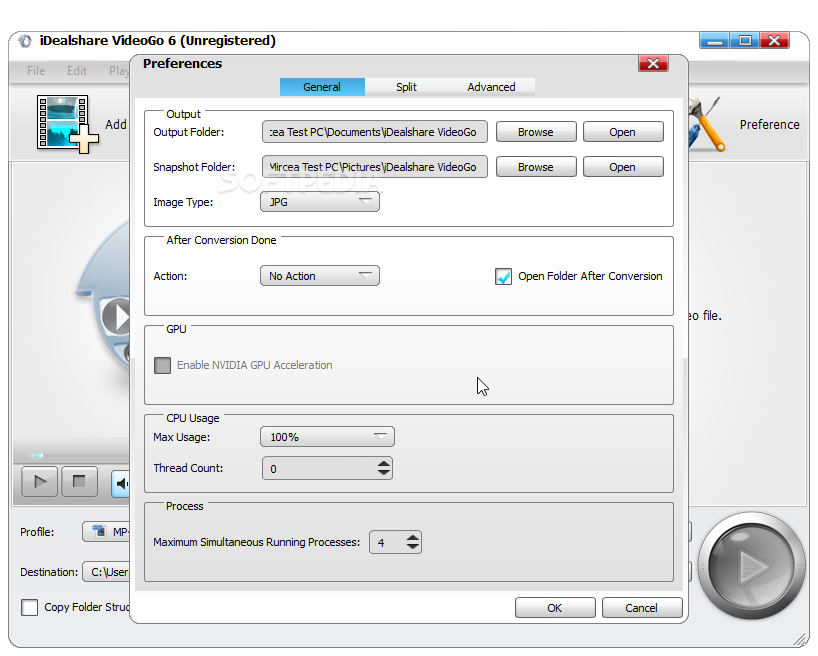Switch to the Split tab
818x656 pixels.
(406, 87)
